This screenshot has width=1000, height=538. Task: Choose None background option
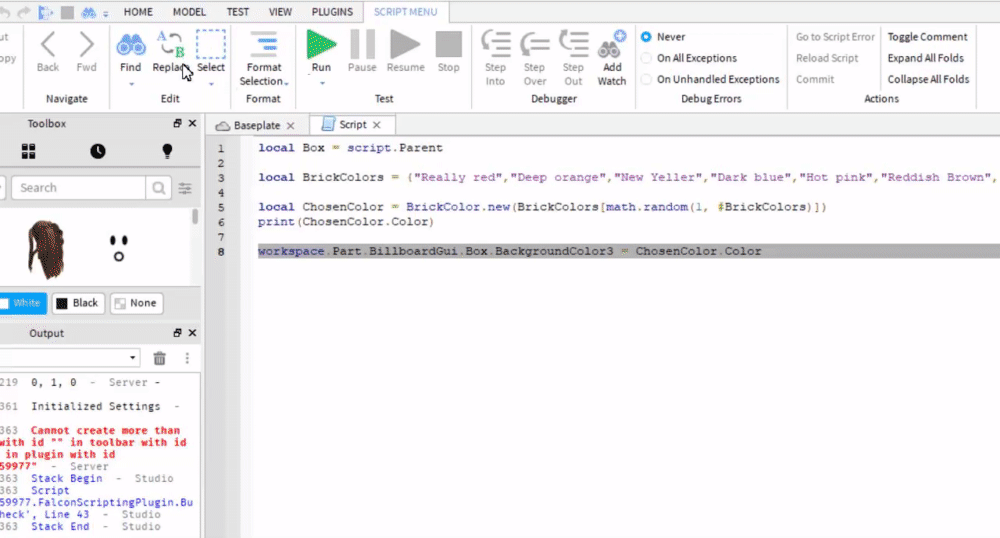(136, 303)
